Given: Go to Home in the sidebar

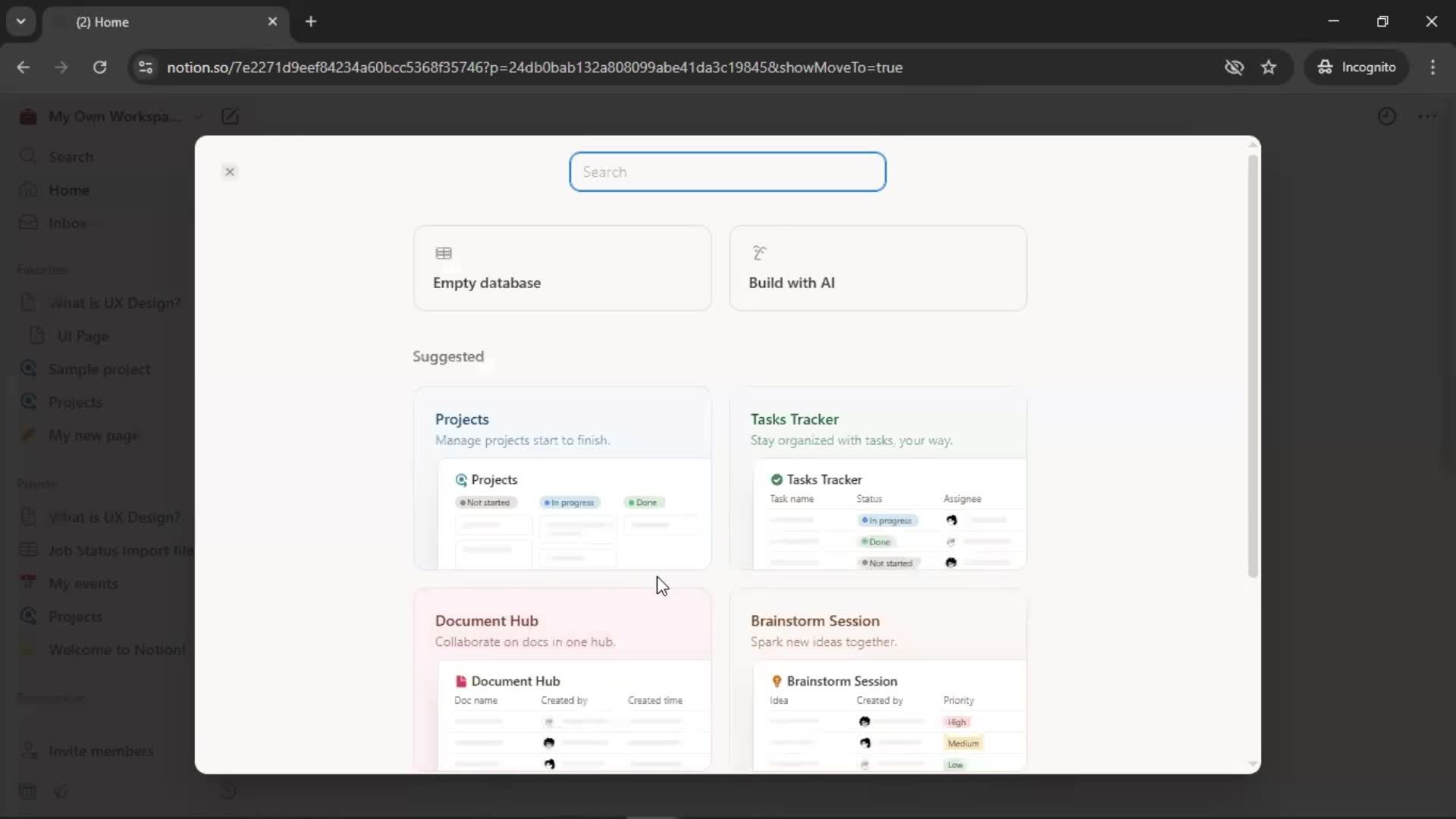Looking at the screenshot, I should (68, 190).
